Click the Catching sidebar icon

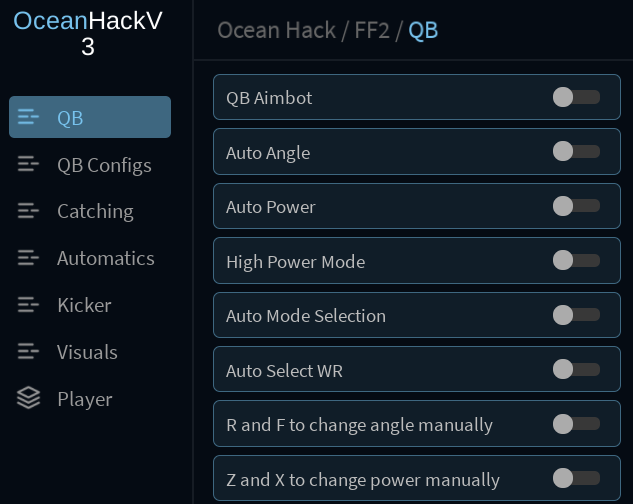click(x=28, y=211)
